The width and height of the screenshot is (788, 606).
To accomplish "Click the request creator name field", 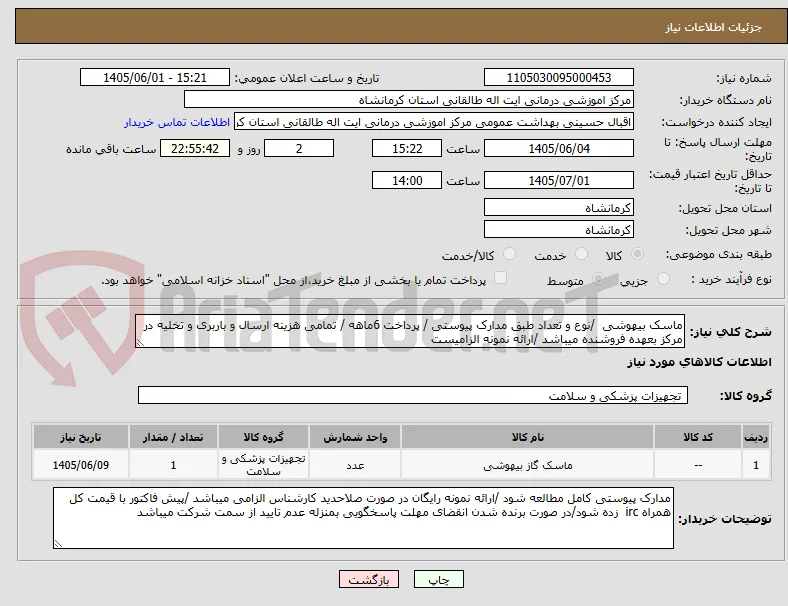I will (434, 122).
